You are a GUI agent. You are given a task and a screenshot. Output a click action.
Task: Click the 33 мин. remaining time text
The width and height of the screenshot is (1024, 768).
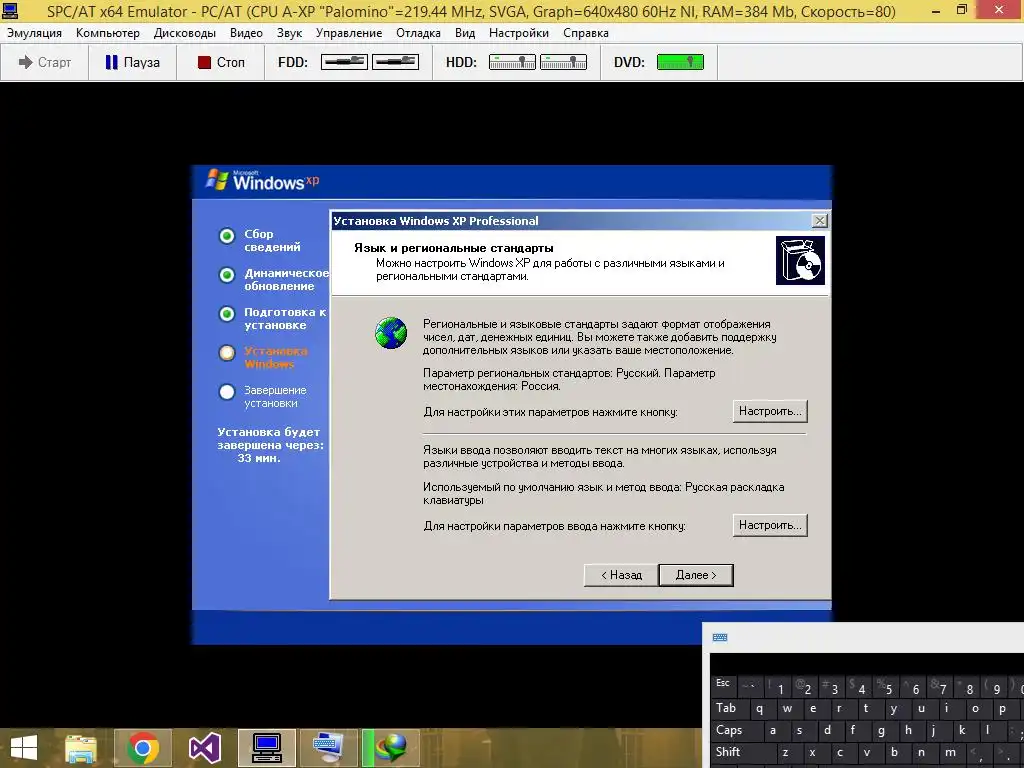click(259, 458)
